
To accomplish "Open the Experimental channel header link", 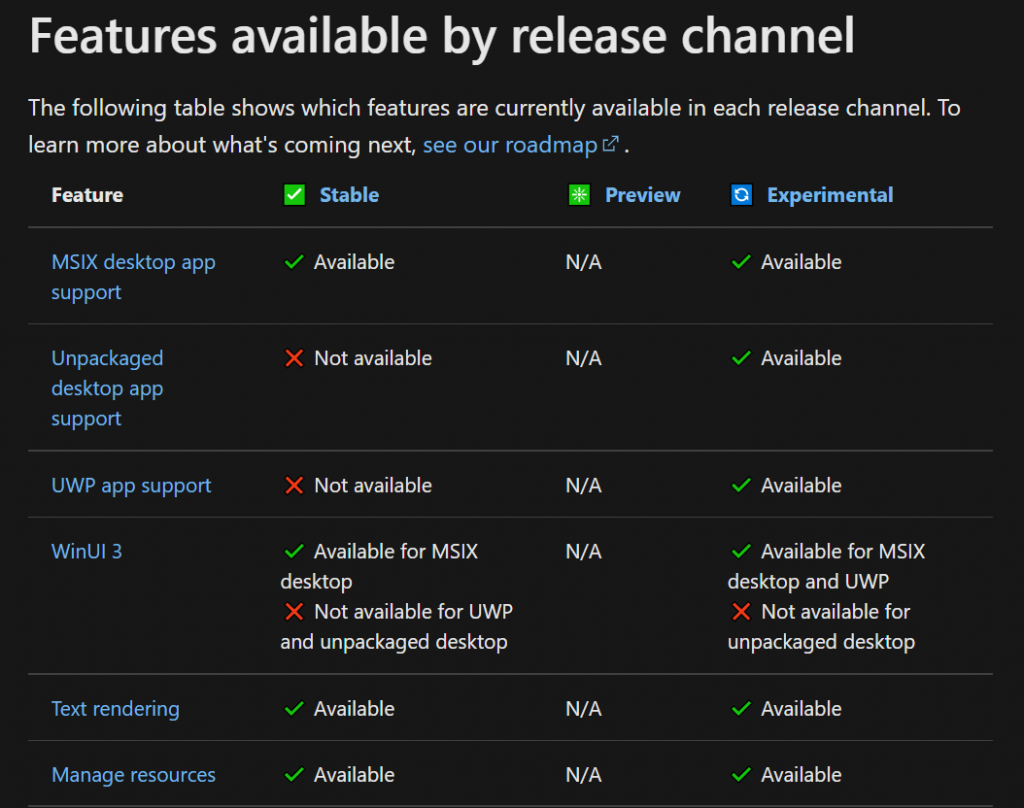I will click(830, 195).
